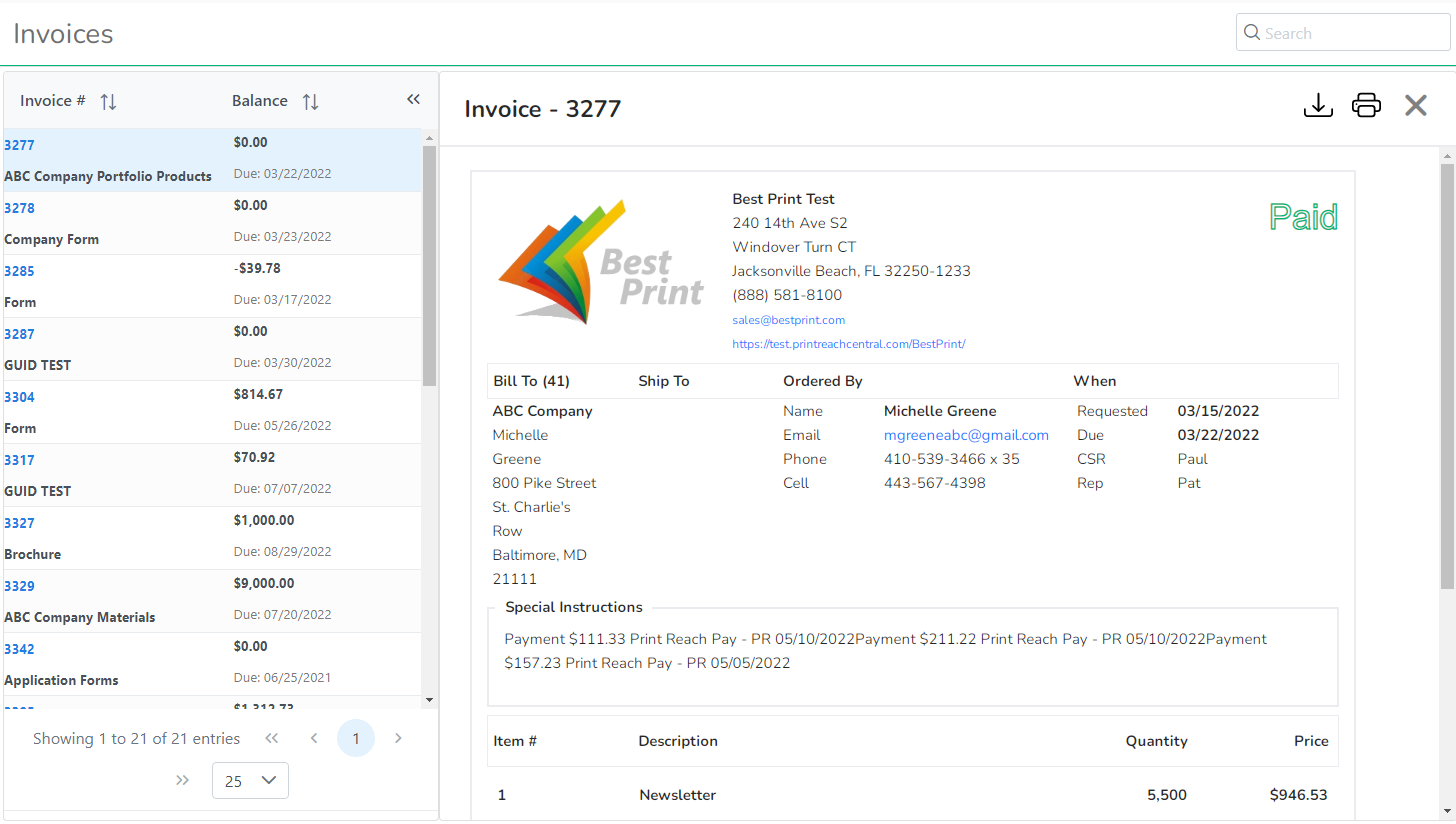Print the invoice
Viewport: 1456px width, 824px height.
tap(1366, 105)
